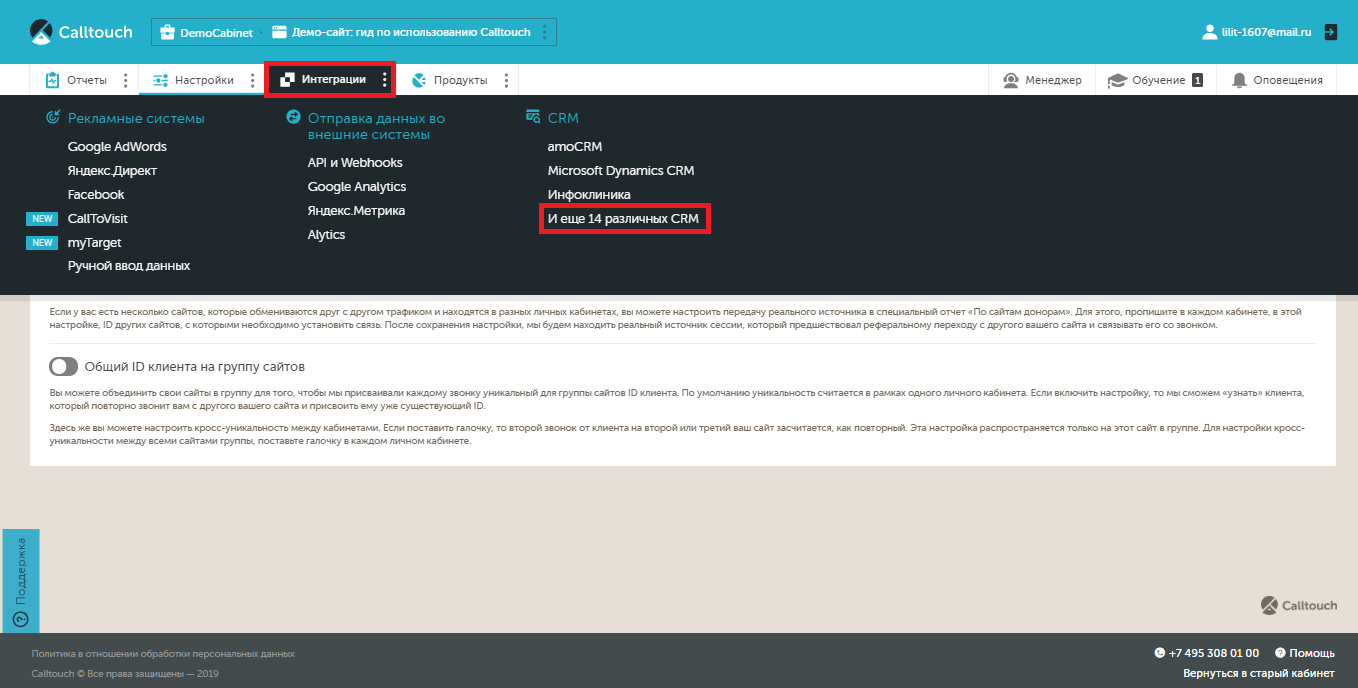Open Google AdWords integration
The image size is (1358, 688).
tap(117, 146)
